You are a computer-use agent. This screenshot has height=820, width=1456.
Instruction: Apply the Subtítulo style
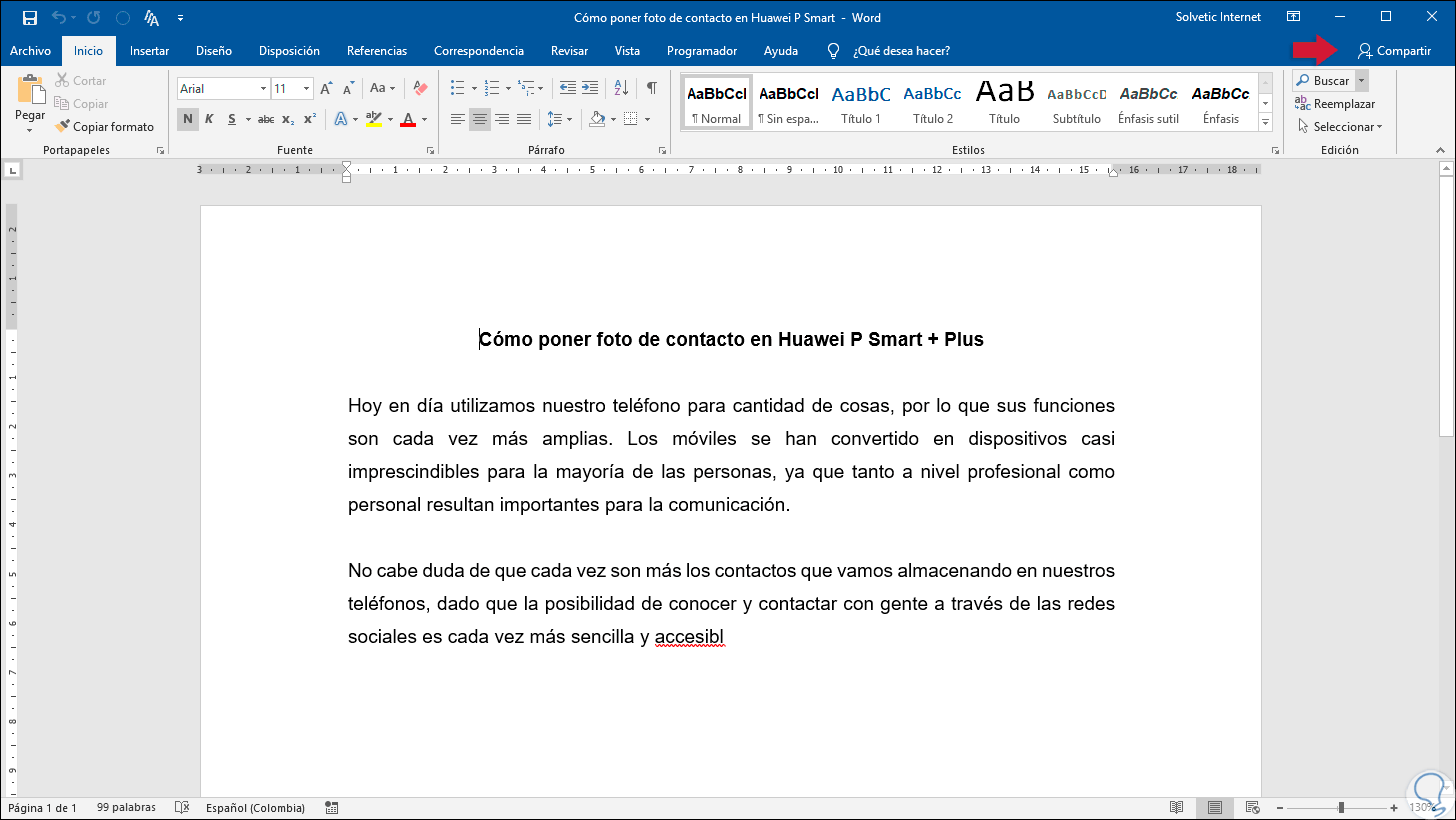[1076, 102]
